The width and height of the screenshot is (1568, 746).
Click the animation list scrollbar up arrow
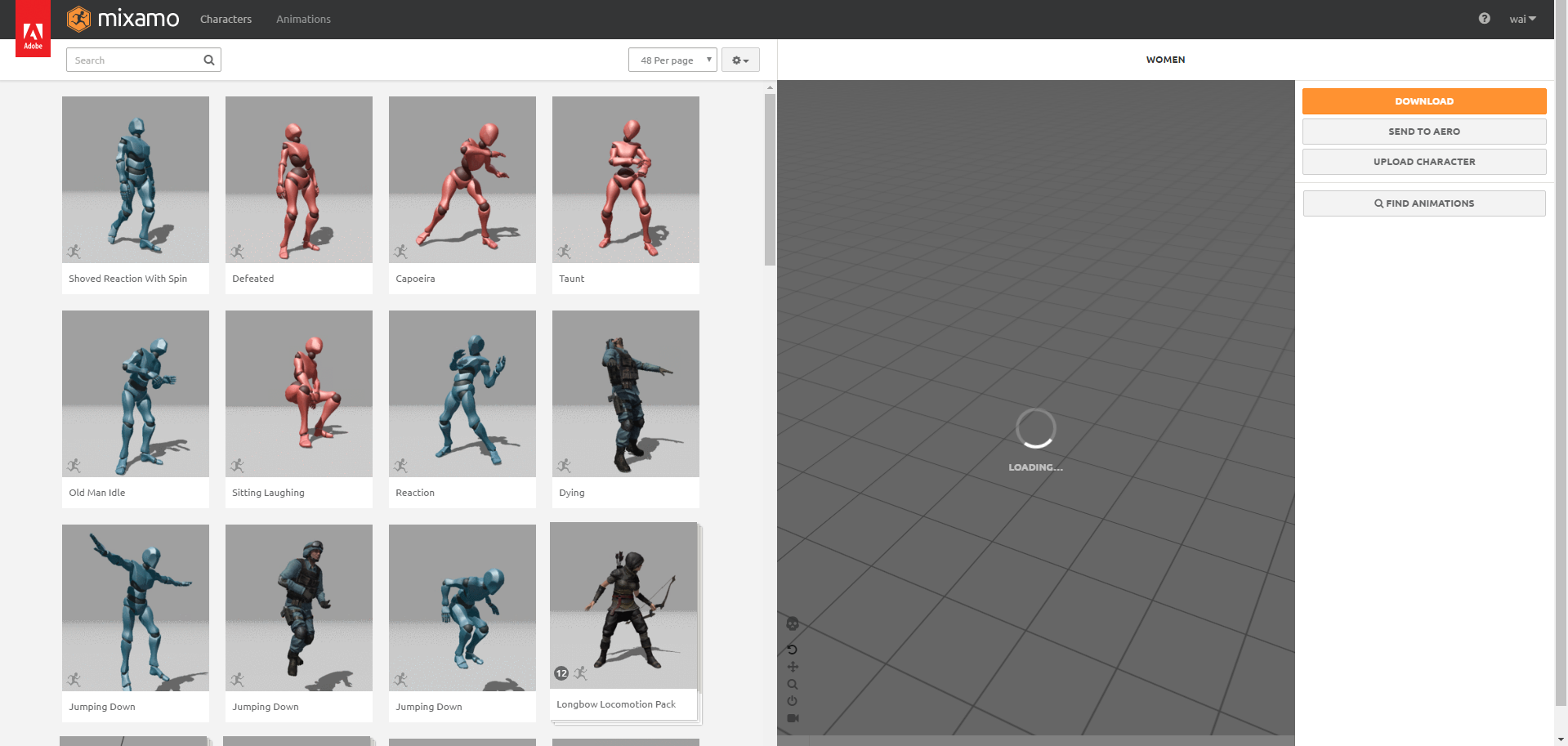(x=770, y=87)
